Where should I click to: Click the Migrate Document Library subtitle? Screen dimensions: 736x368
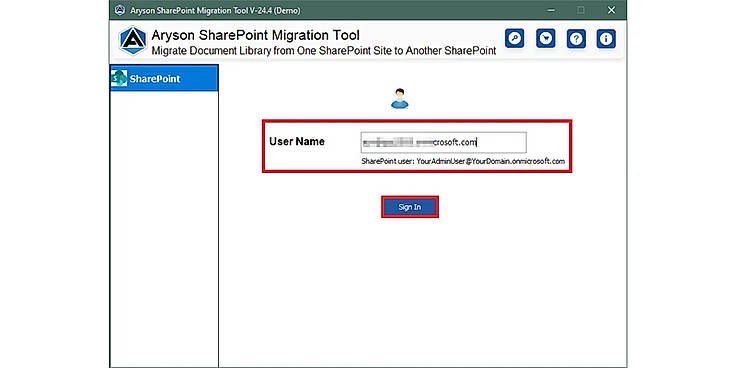[323, 51]
